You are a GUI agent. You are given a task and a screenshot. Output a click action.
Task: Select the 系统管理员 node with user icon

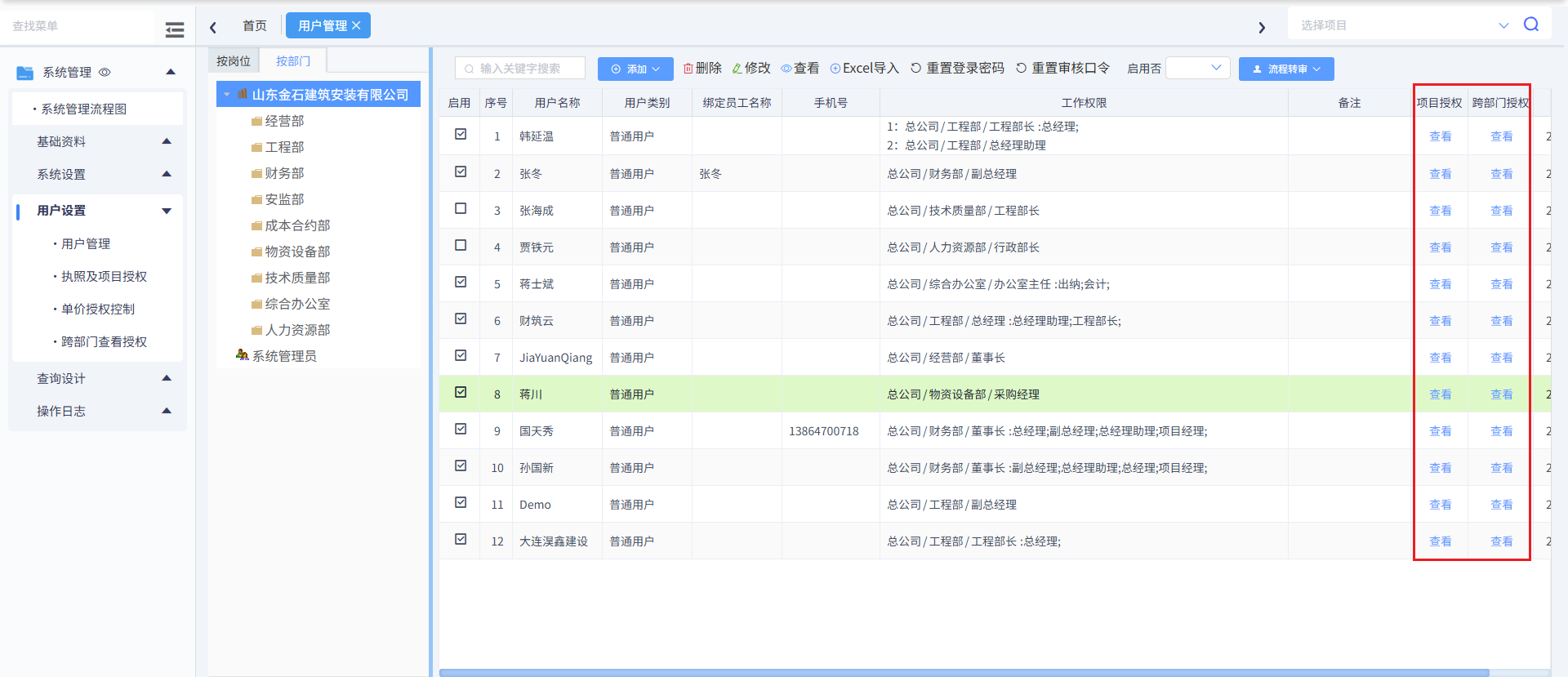coord(276,355)
